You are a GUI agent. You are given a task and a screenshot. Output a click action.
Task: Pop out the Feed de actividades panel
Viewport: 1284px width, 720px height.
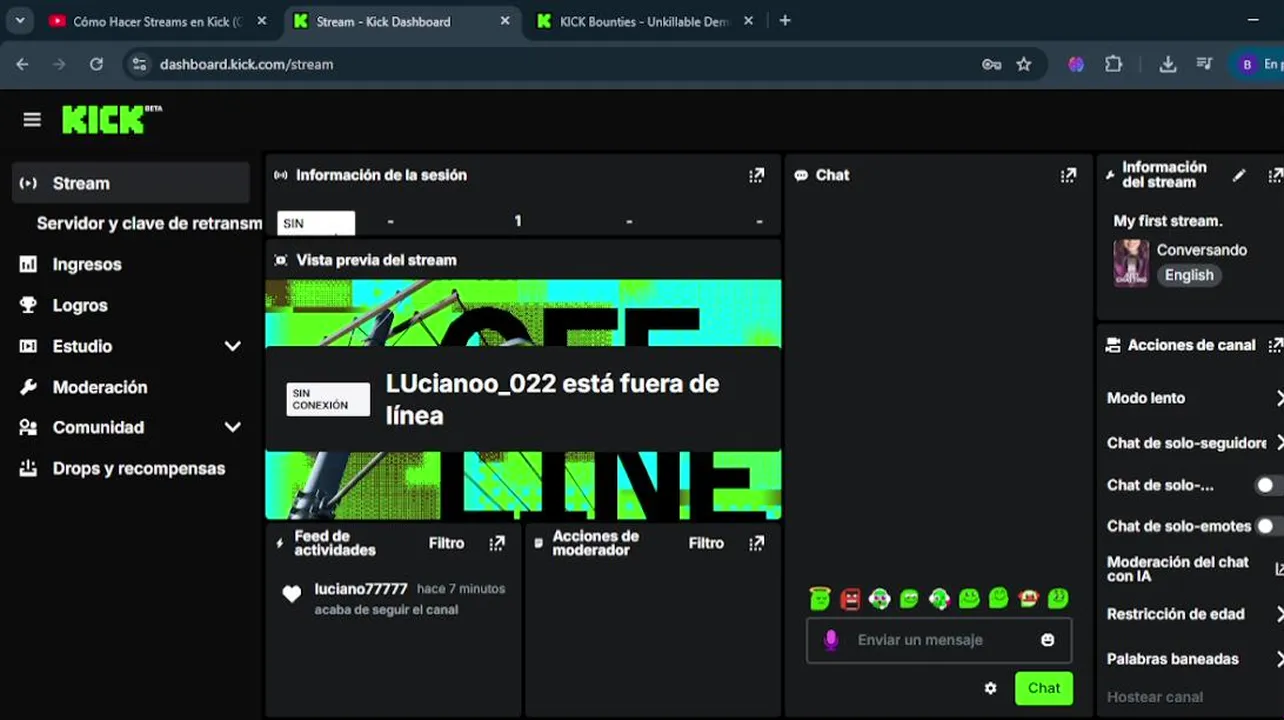click(x=497, y=543)
